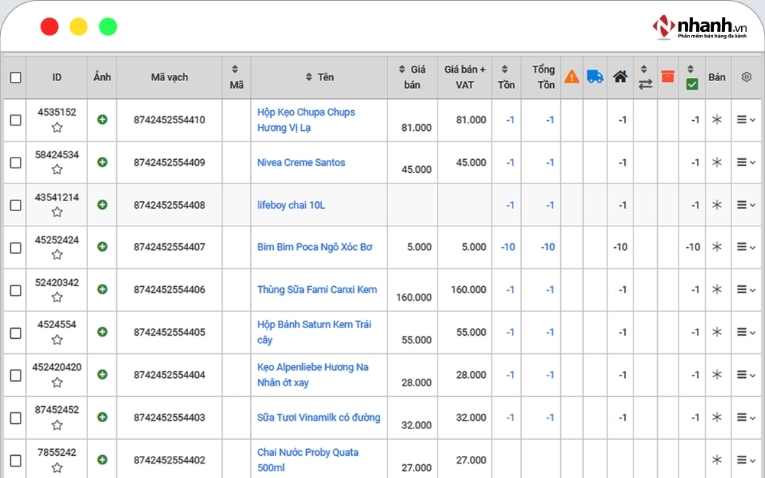This screenshot has height=478, width=765.
Task: Click the black home warehouse column icon
Action: coord(620,77)
